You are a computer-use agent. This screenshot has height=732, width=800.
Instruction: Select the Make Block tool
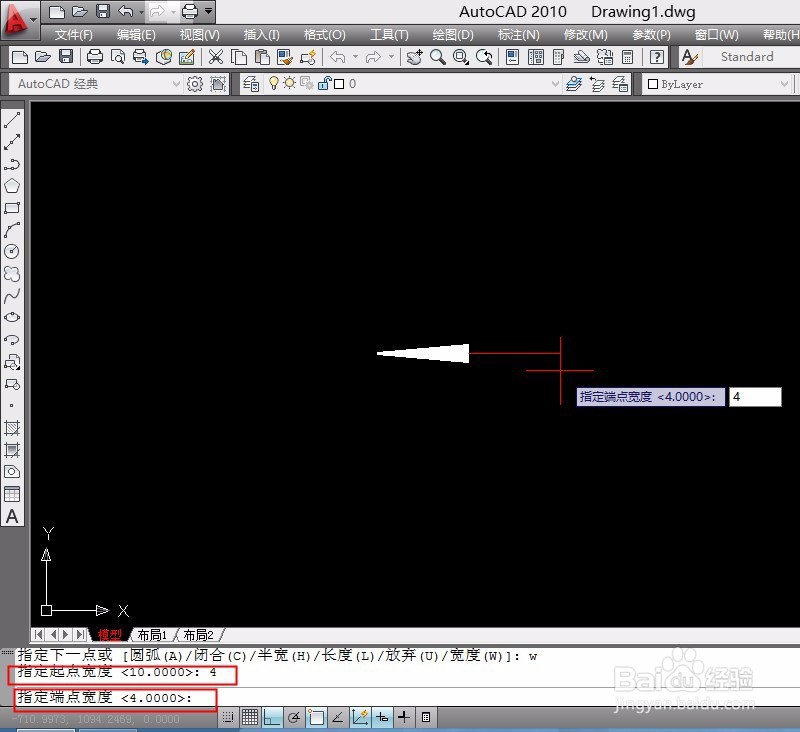point(12,384)
